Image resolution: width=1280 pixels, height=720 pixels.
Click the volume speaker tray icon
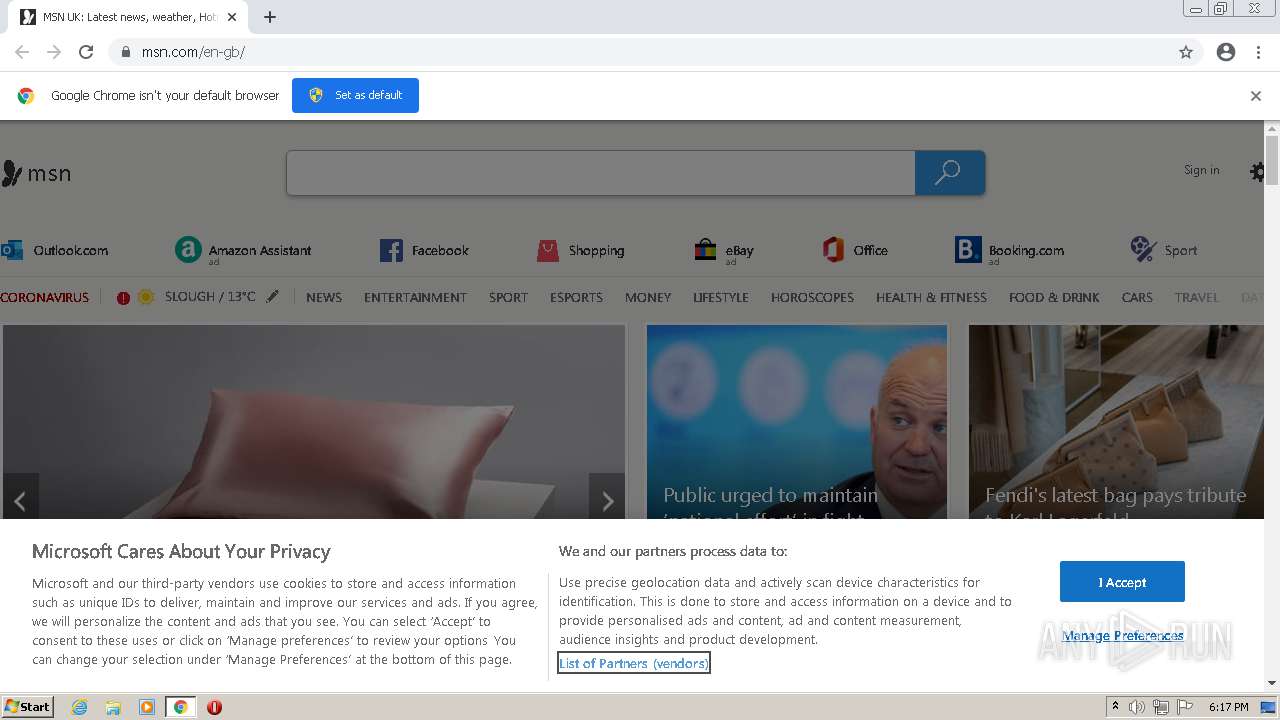pyautogui.click(x=1137, y=707)
